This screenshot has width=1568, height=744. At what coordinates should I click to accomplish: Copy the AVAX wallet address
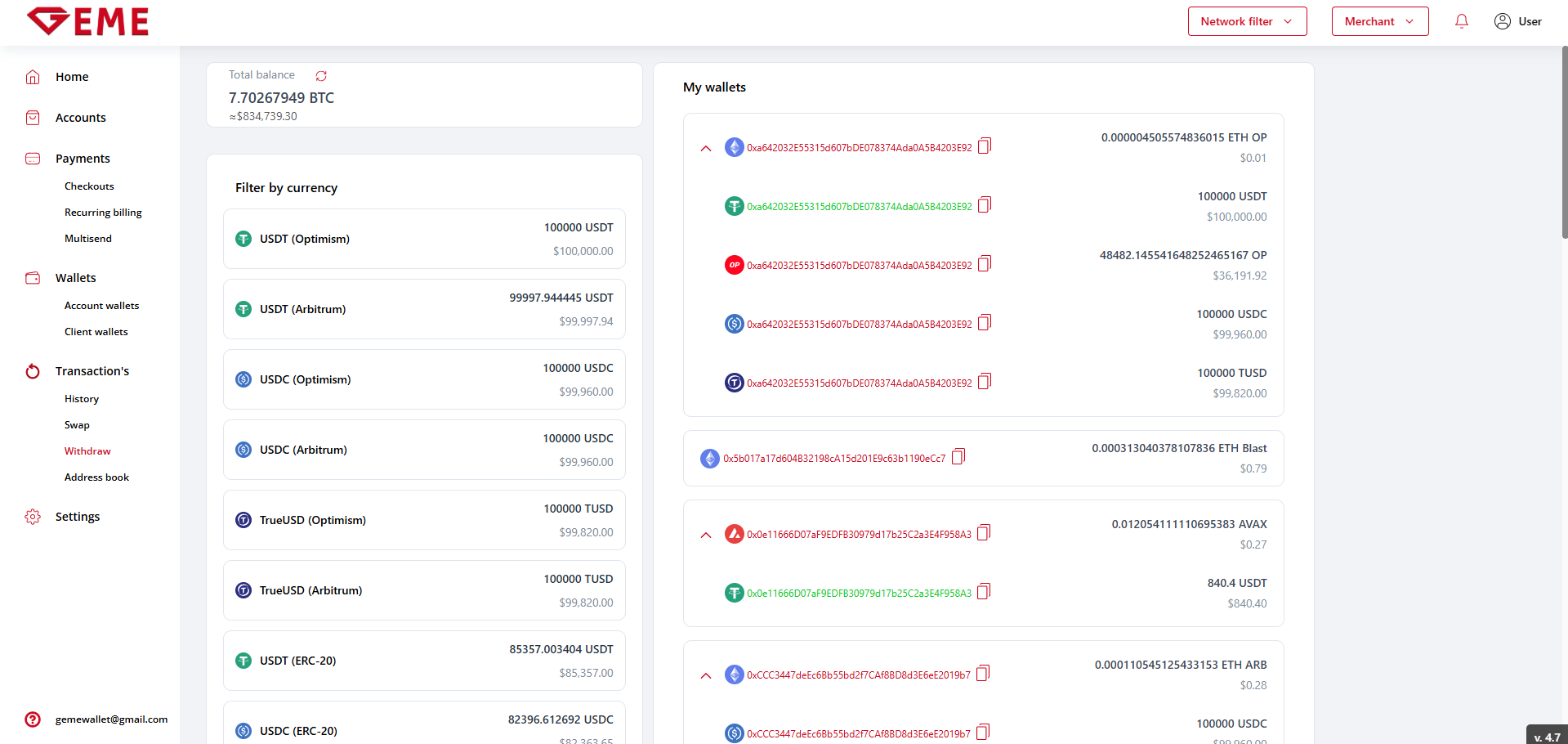click(x=984, y=533)
